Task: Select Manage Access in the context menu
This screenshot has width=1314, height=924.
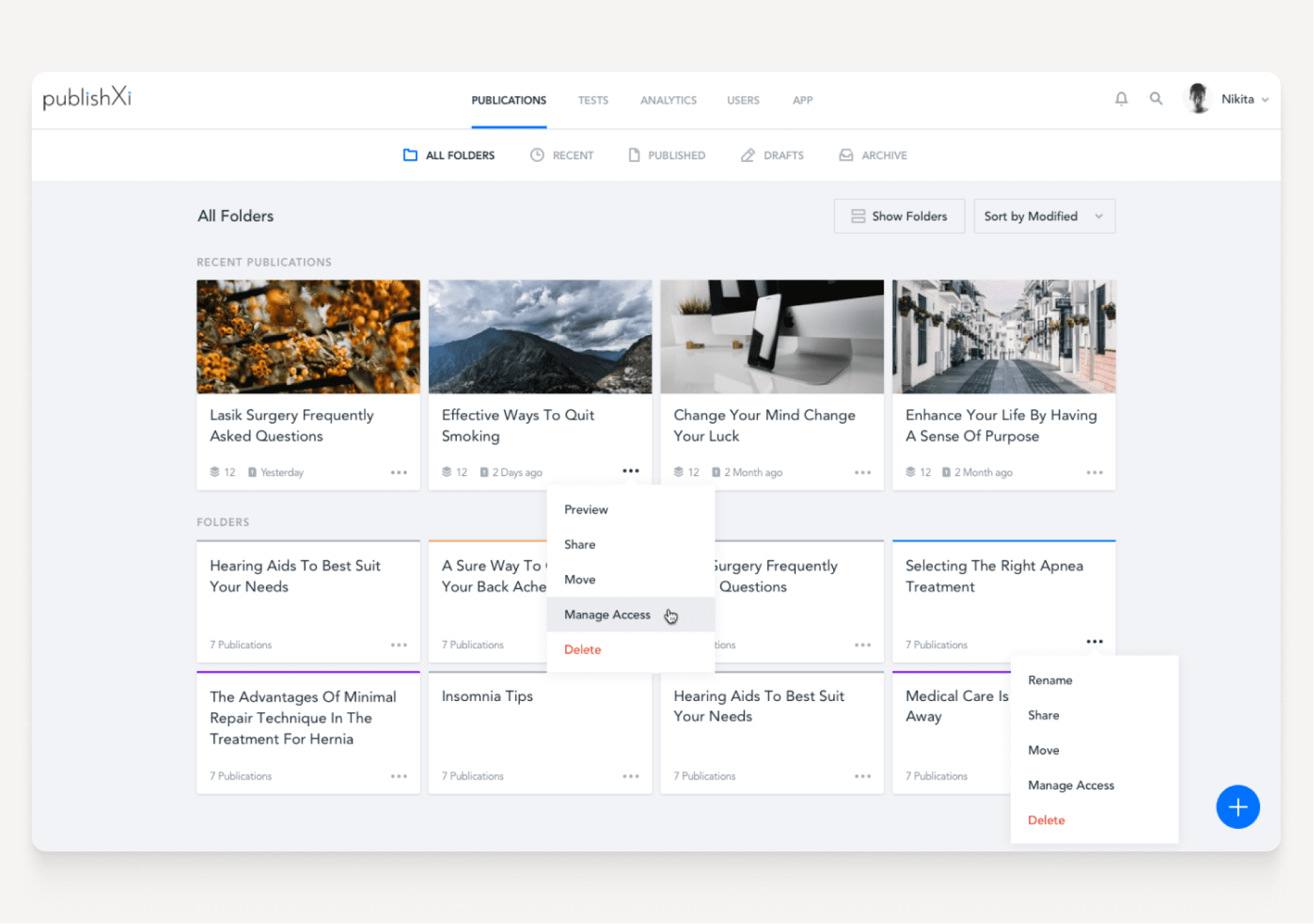Action: point(607,614)
